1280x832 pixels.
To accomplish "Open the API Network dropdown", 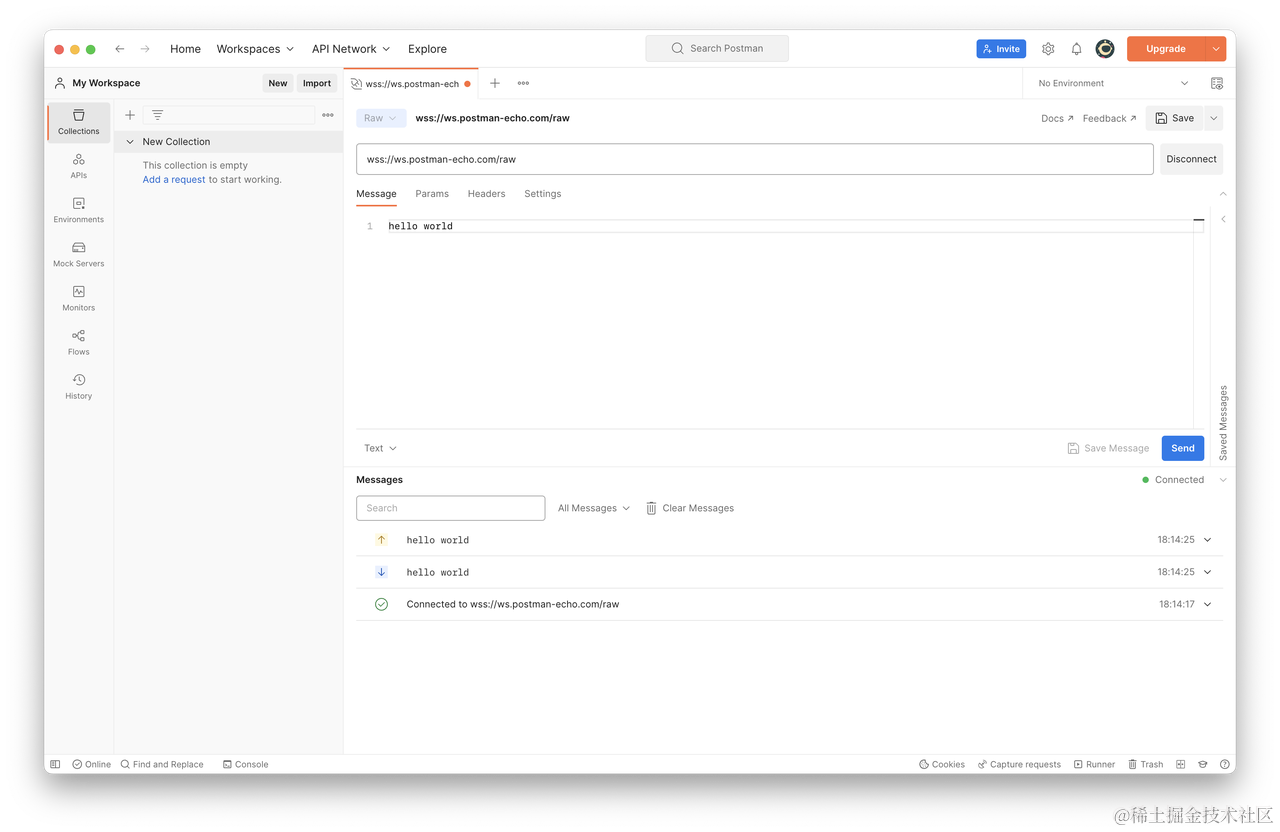I will click(x=351, y=49).
